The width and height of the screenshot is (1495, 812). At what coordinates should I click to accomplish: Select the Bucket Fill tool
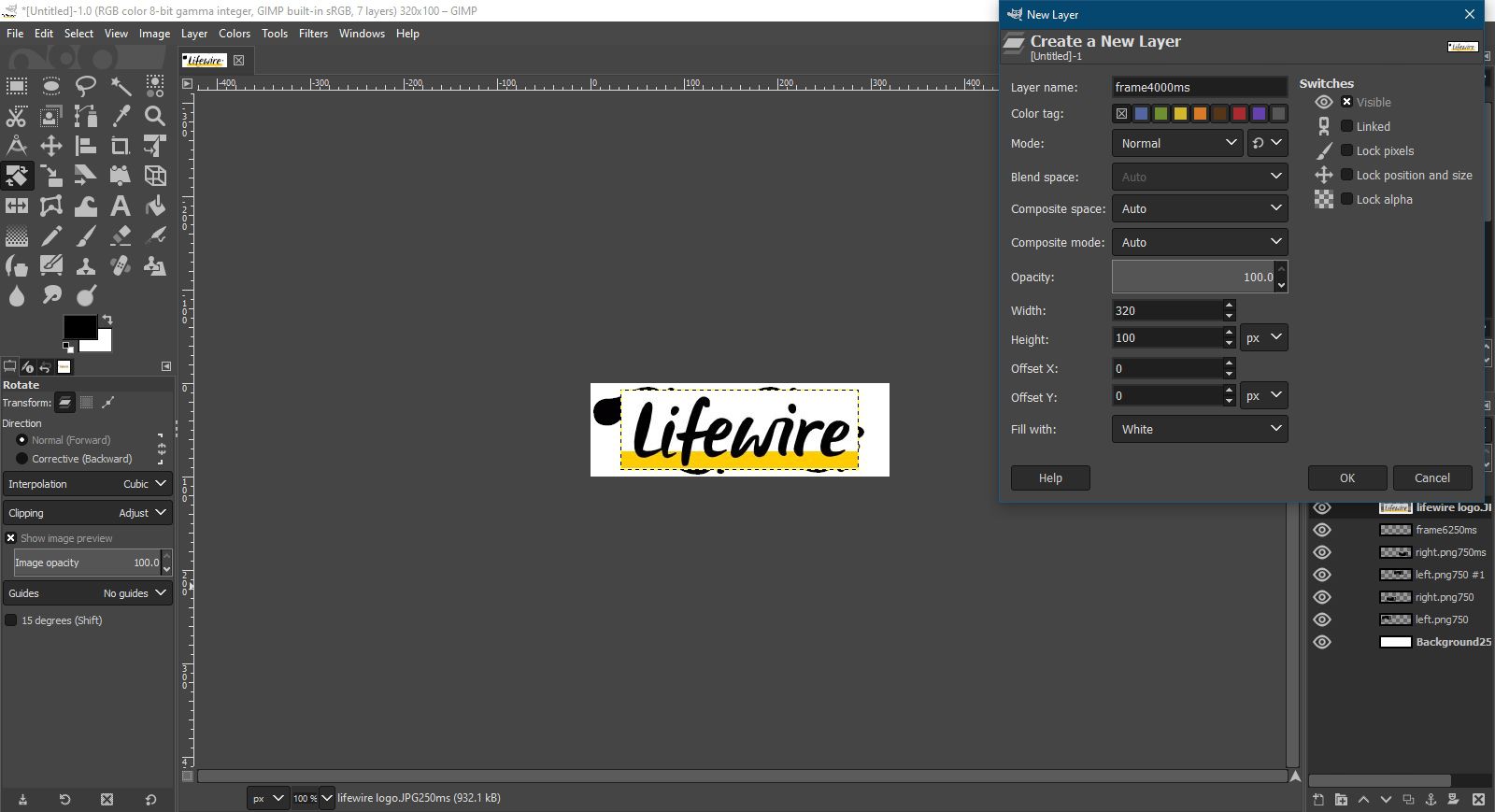point(155,206)
